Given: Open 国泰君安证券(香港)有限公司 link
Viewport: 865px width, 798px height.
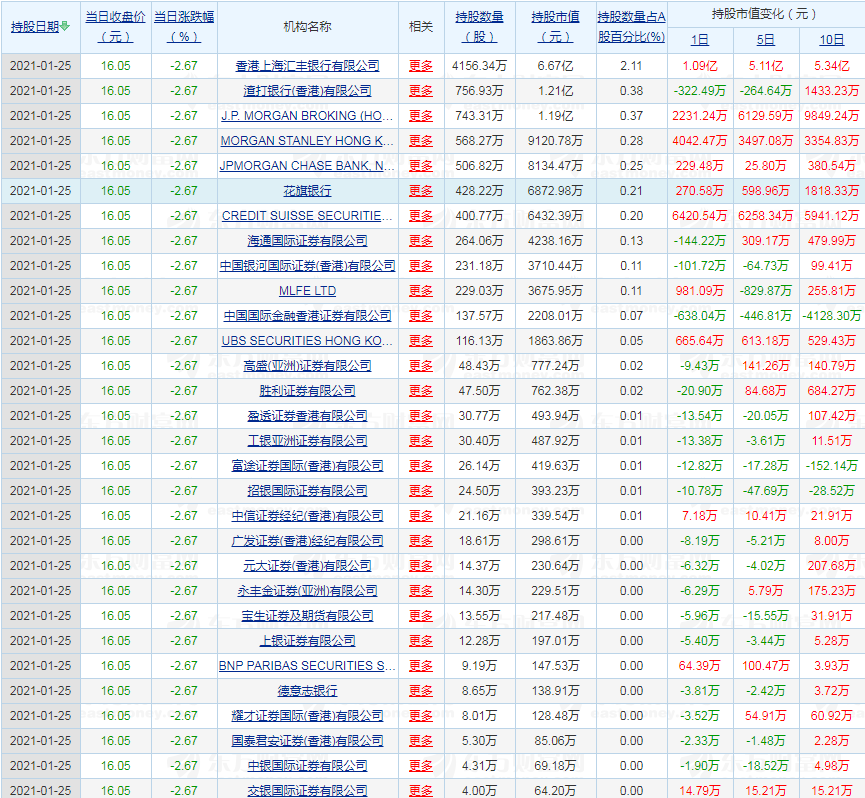Looking at the screenshot, I should 307,741.
